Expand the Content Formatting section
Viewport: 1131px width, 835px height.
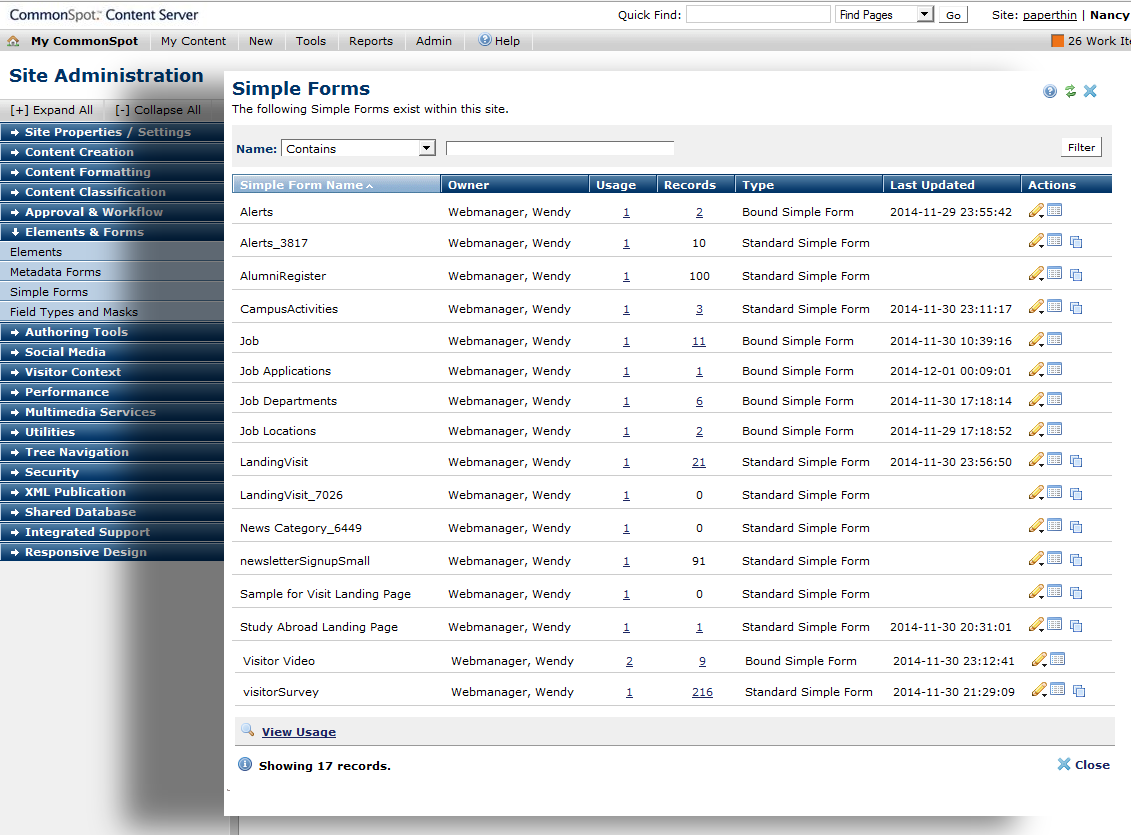pyautogui.click(x=112, y=172)
